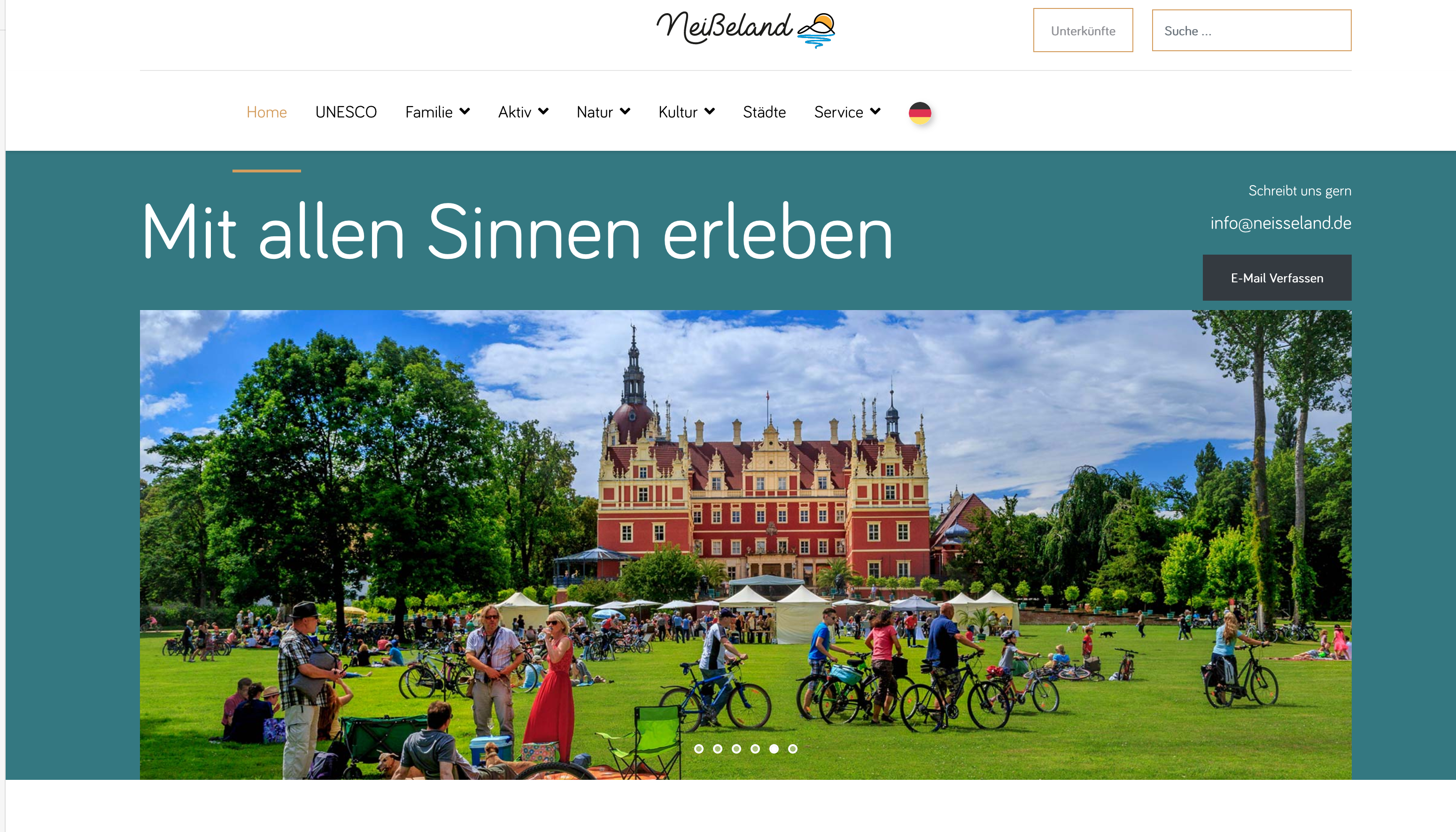
Task: Open the German flag language selector
Action: click(x=920, y=113)
